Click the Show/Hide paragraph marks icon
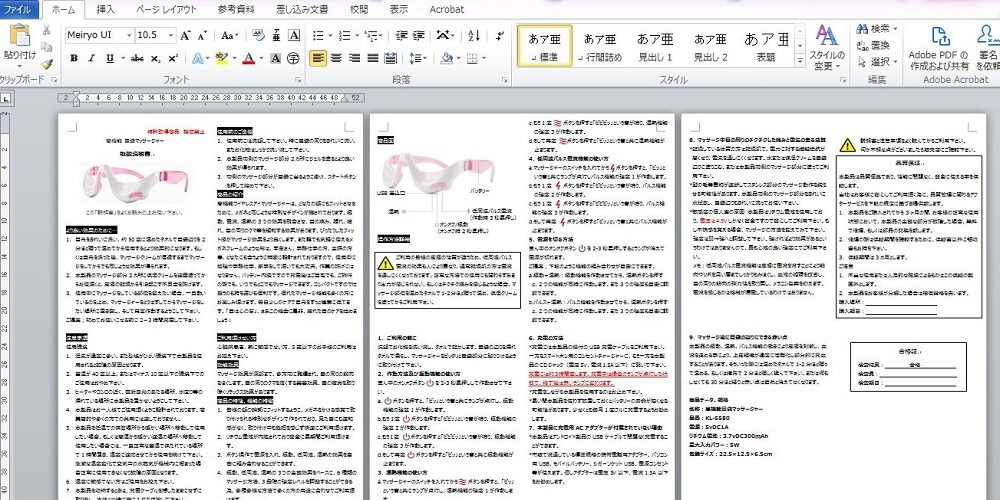 click(x=499, y=35)
